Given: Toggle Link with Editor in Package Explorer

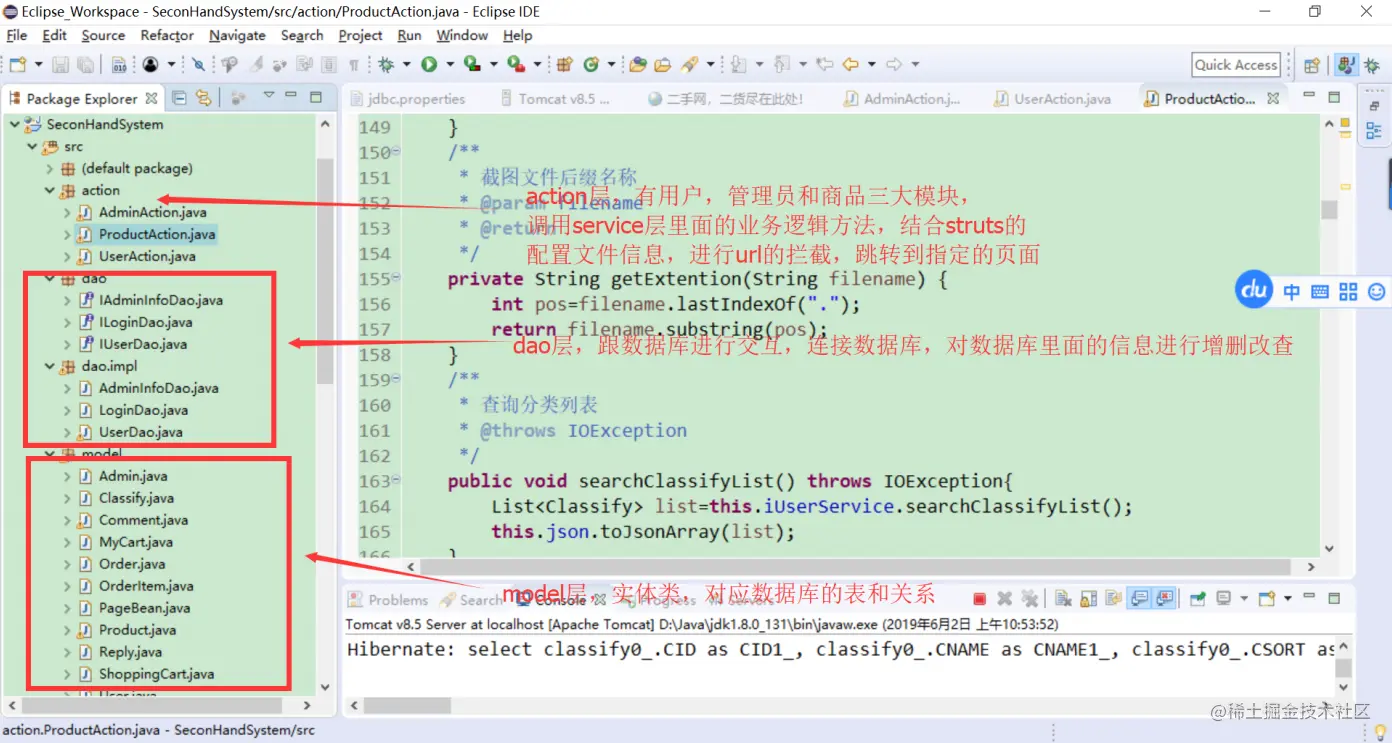Looking at the screenshot, I should coord(203,98).
